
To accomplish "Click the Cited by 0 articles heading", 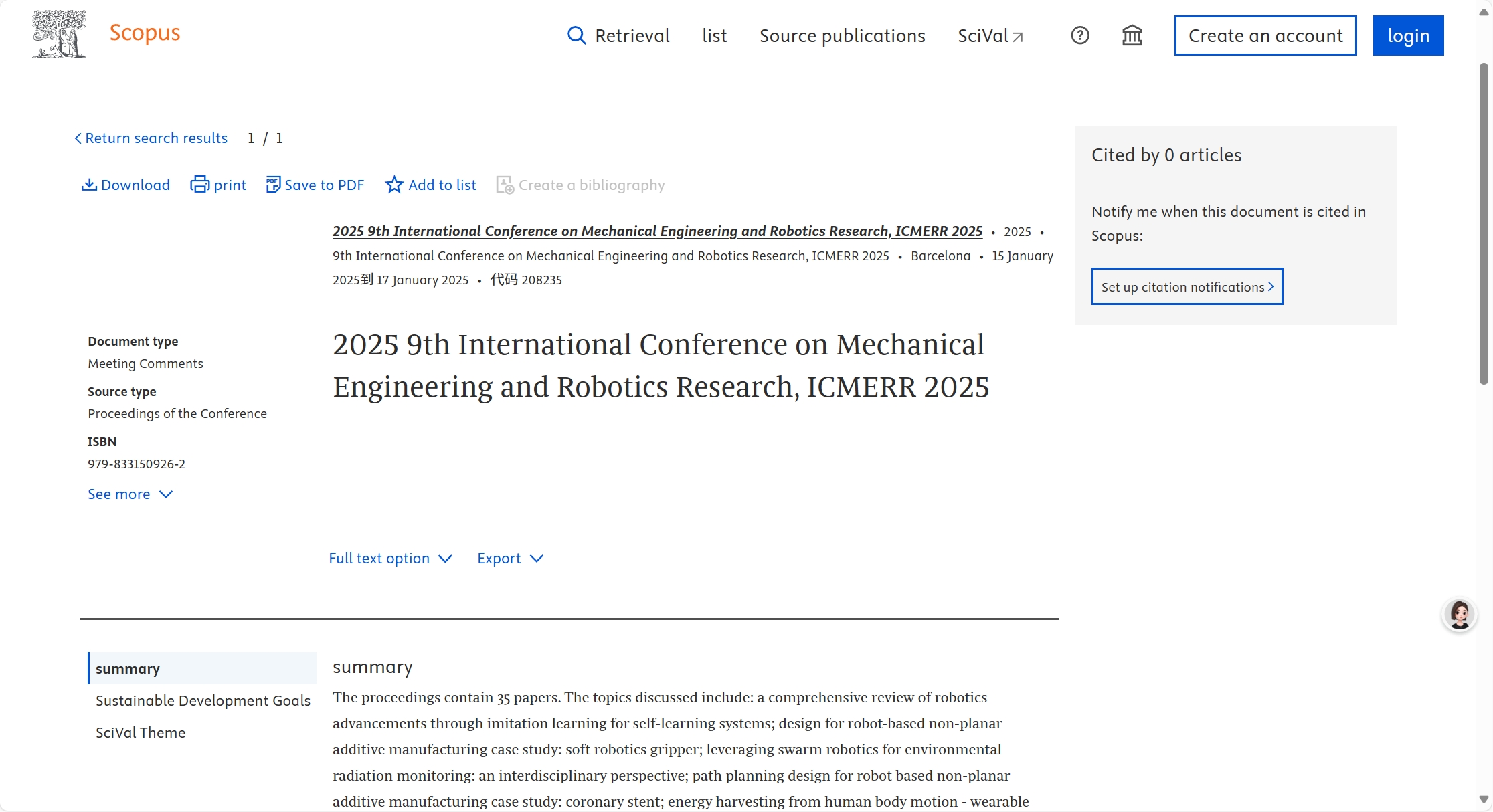I will [1166, 155].
